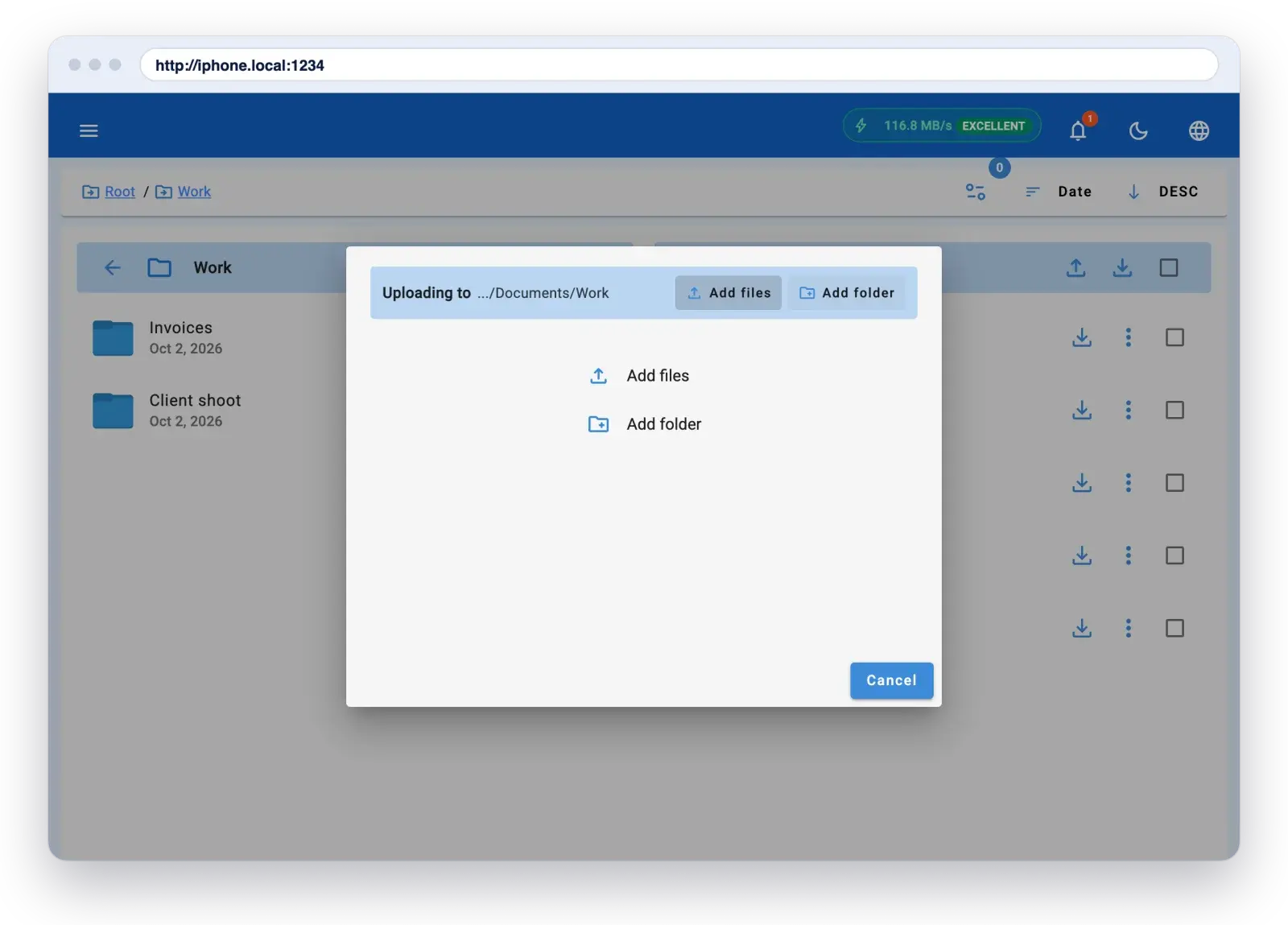The width and height of the screenshot is (1288, 925).
Task: Toggle dark mode moon icon
Action: 1138,130
